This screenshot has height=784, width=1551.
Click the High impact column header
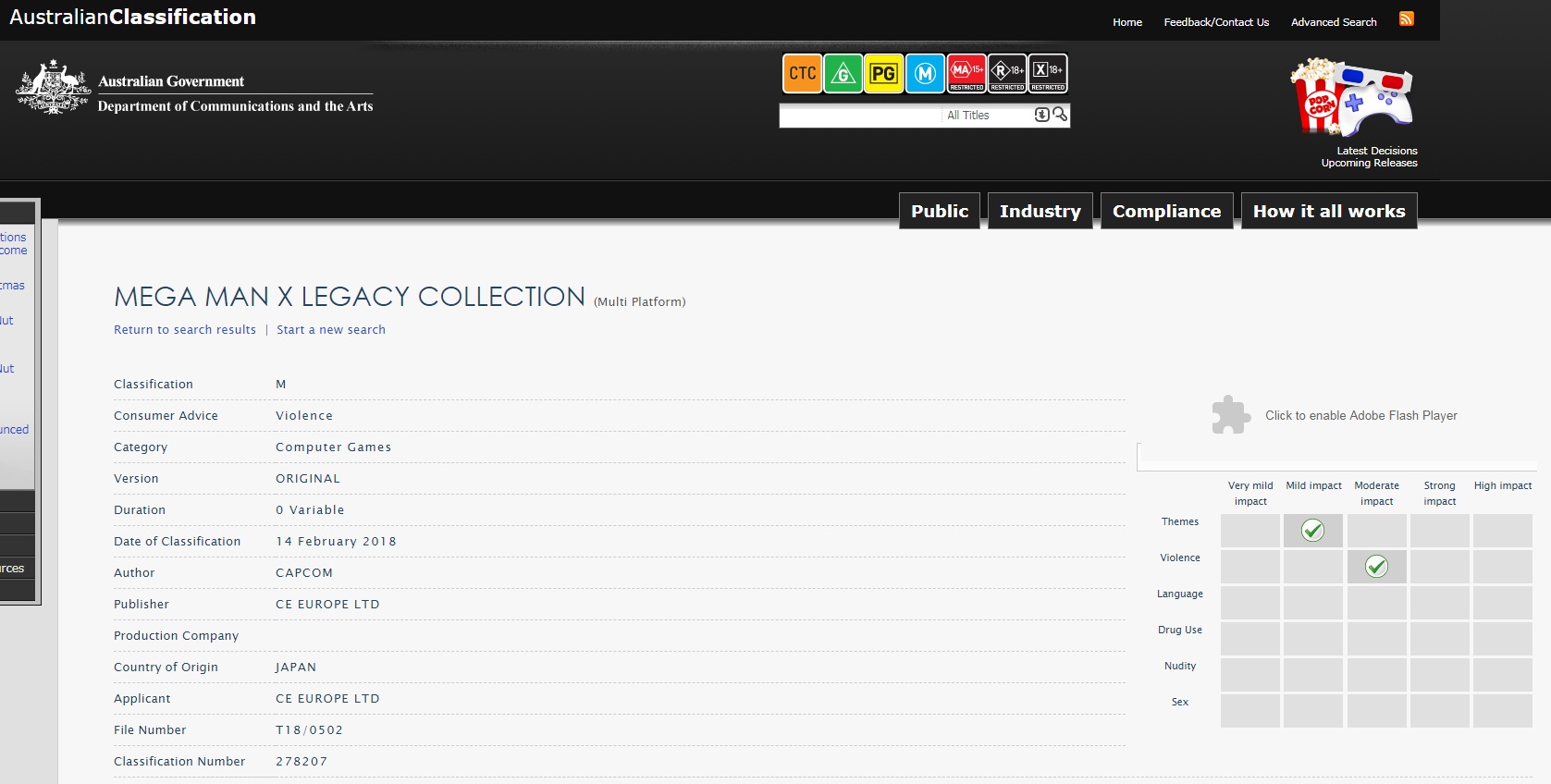1503,485
